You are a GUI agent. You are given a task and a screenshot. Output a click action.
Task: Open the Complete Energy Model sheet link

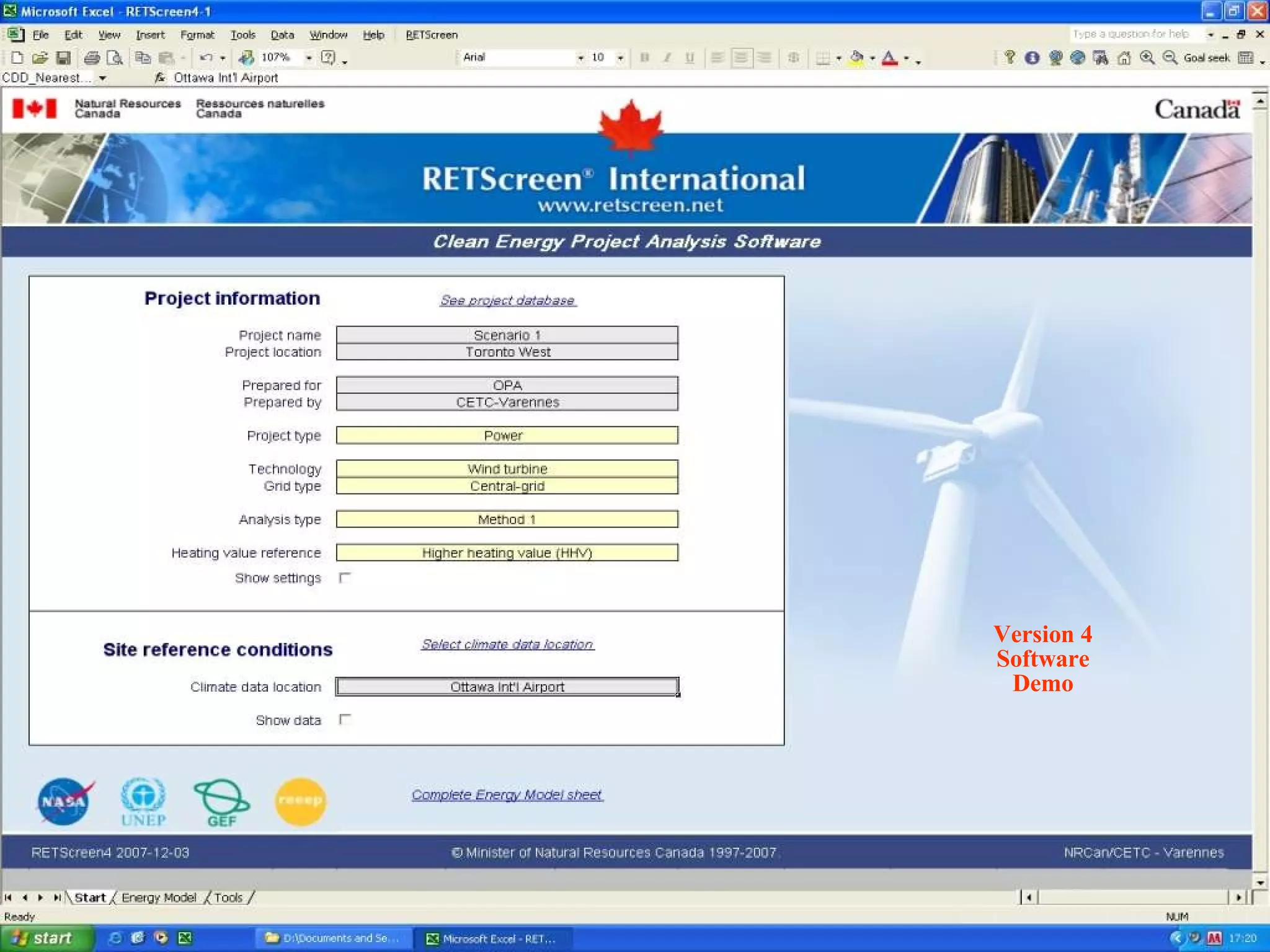coord(507,795)
